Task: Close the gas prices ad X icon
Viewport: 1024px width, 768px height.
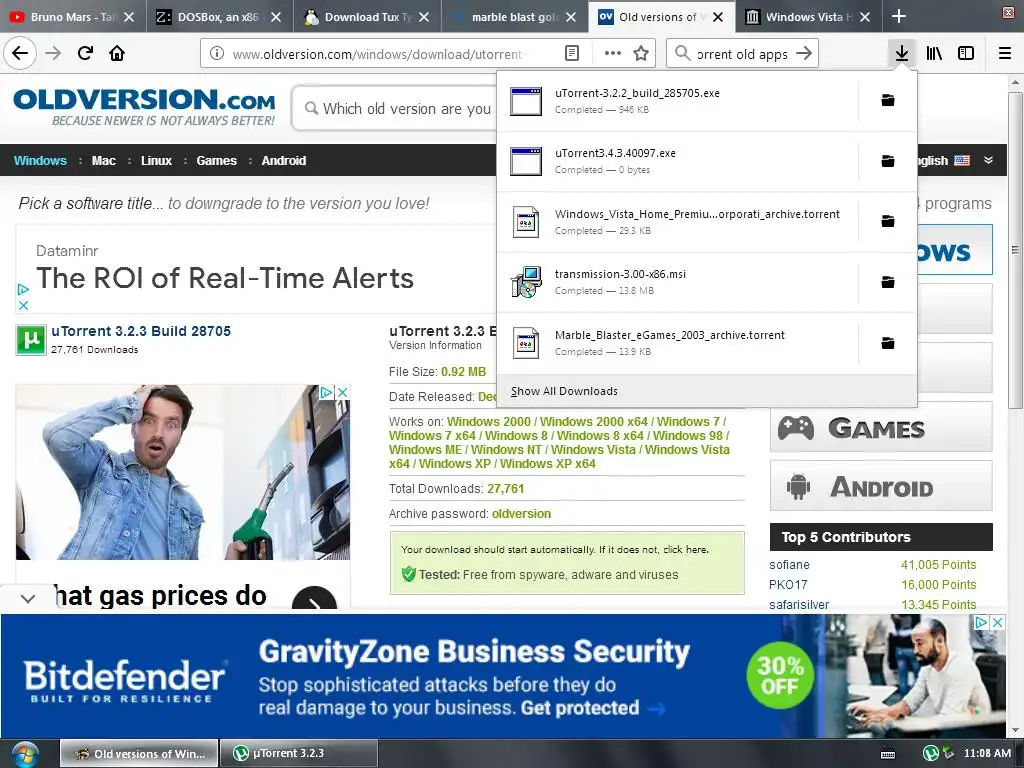Action: point(342,392)
